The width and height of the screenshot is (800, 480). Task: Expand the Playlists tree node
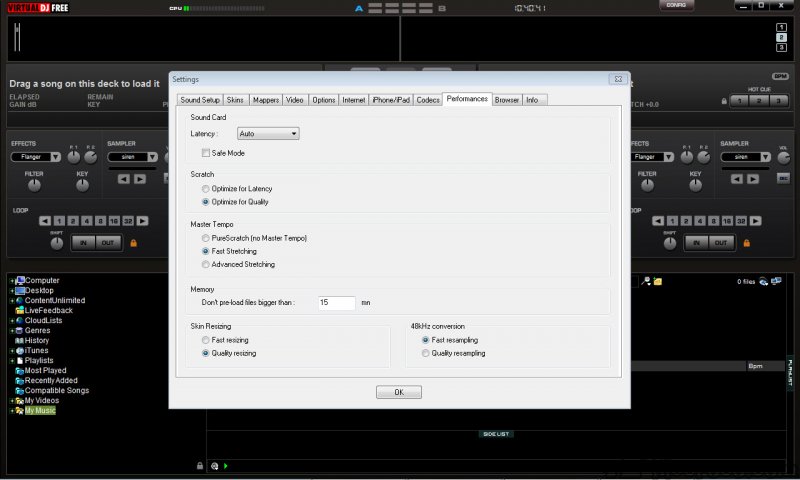click(x=12, y=361)
